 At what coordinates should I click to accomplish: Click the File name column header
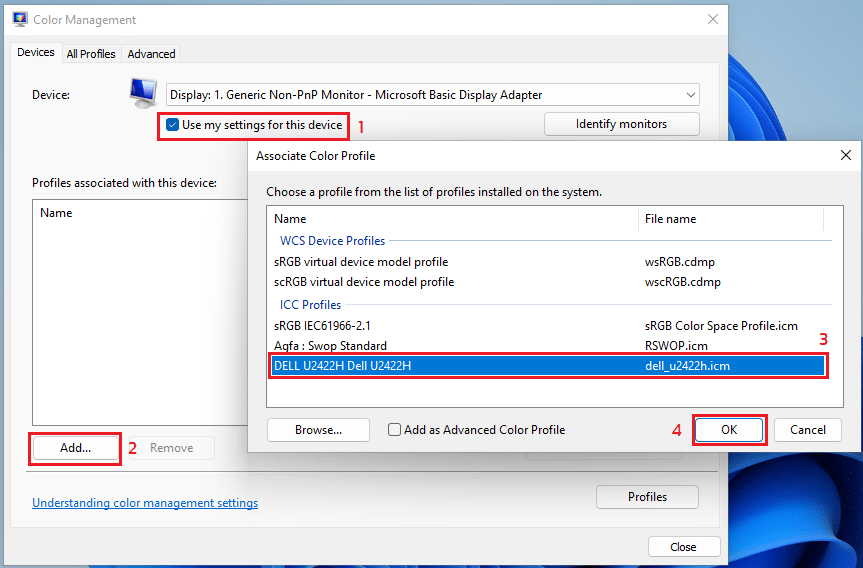click(731, 219)
